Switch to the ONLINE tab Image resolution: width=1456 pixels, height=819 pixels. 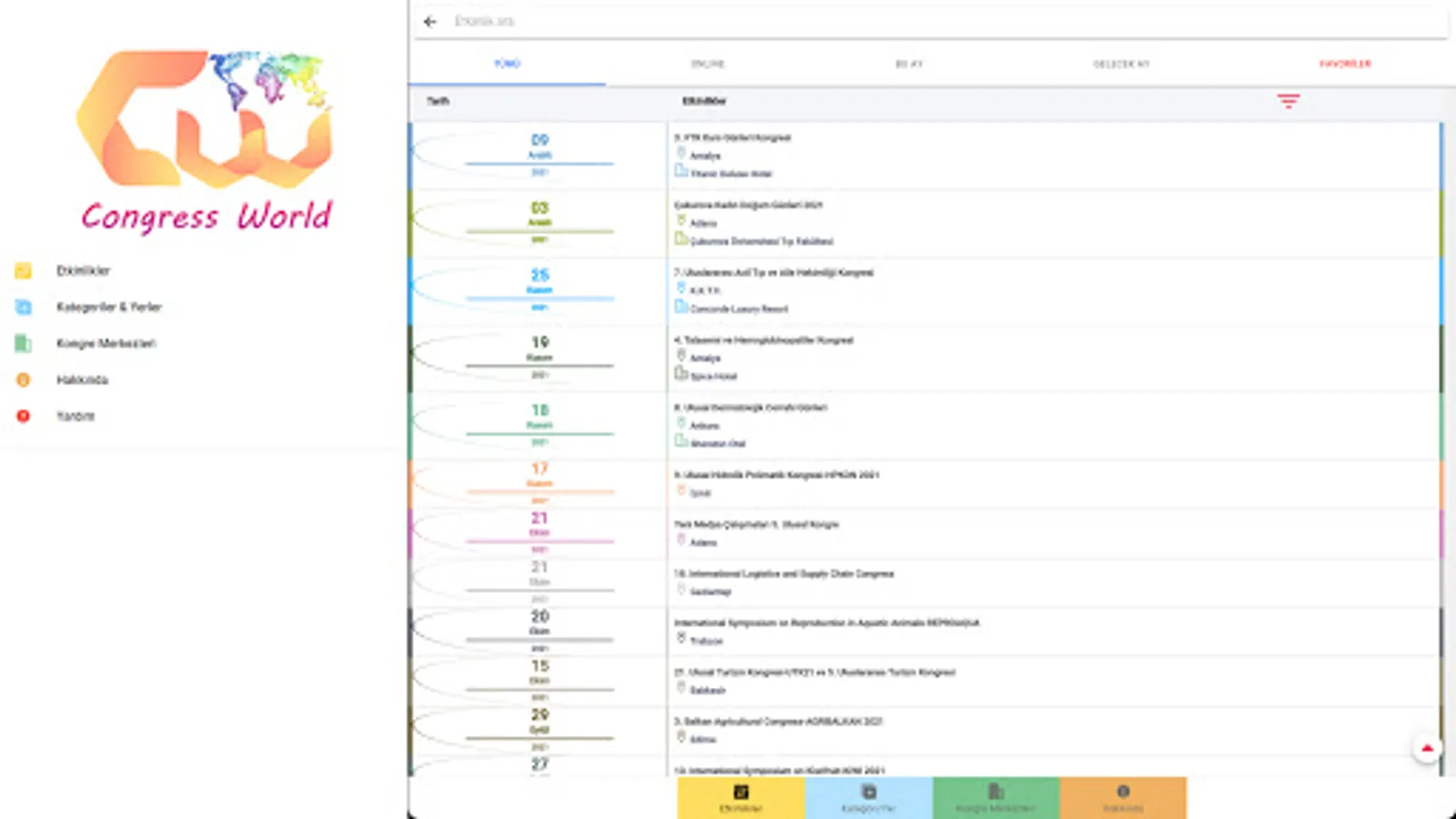709,64
